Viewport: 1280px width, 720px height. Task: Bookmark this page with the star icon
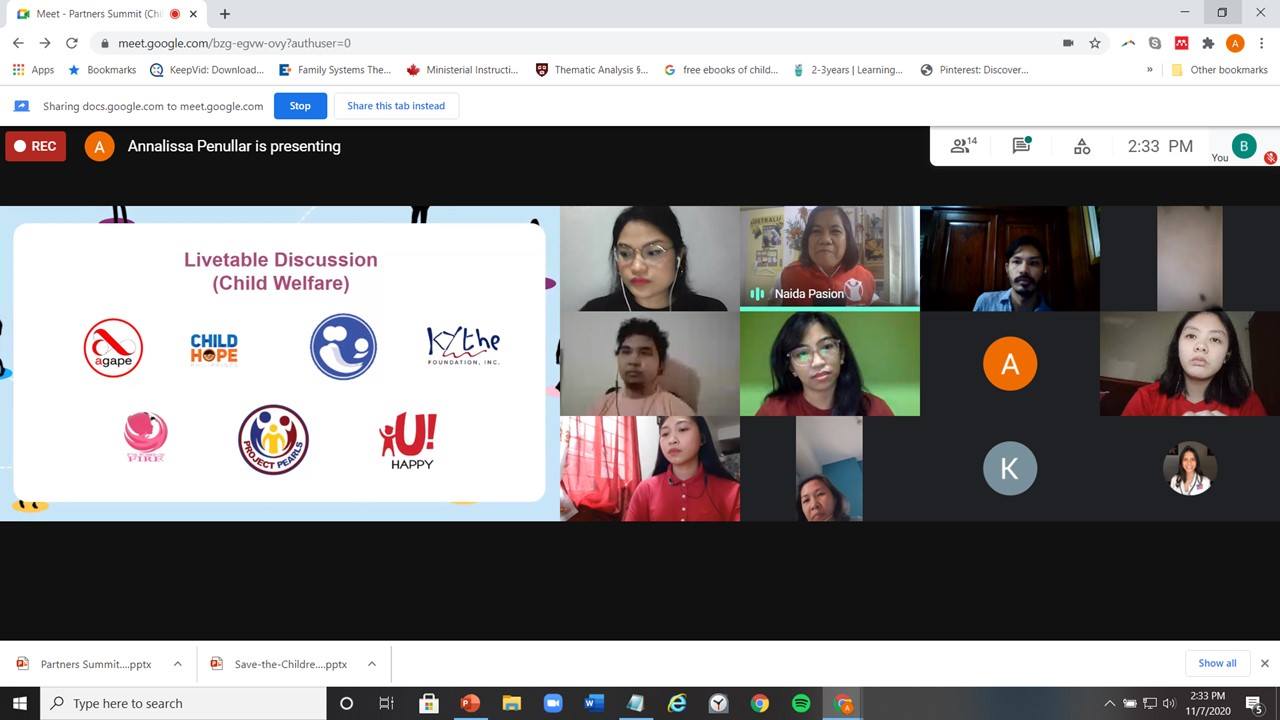tap(1095, 43)
